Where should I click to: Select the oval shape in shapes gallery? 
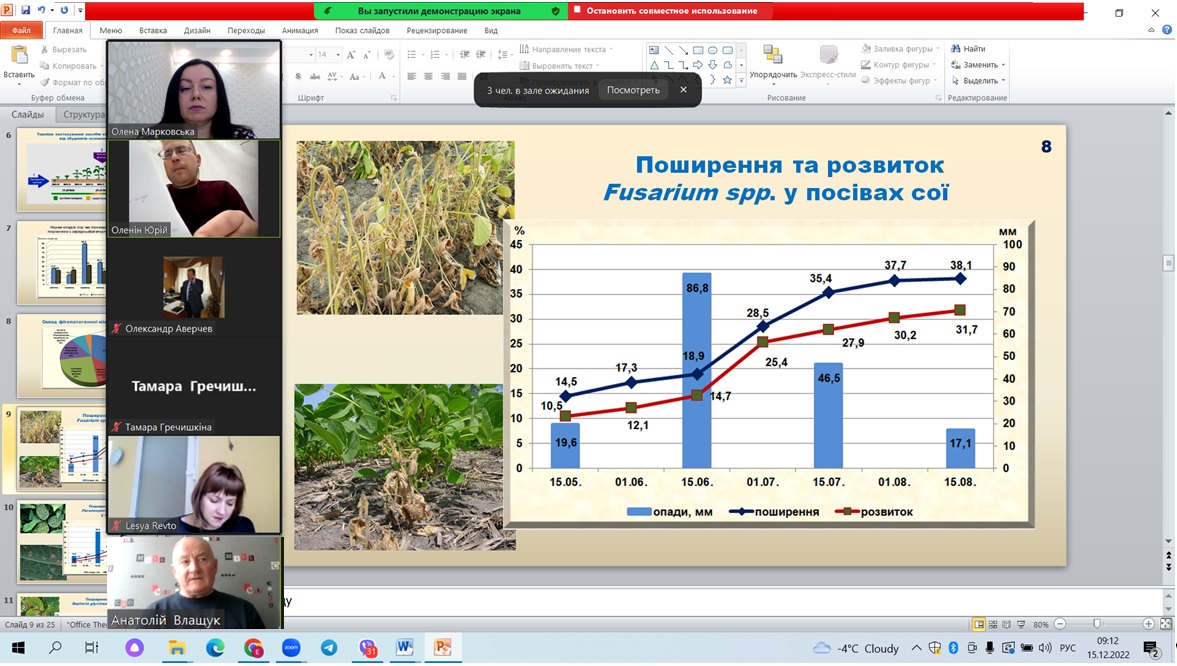click(712, 50)
